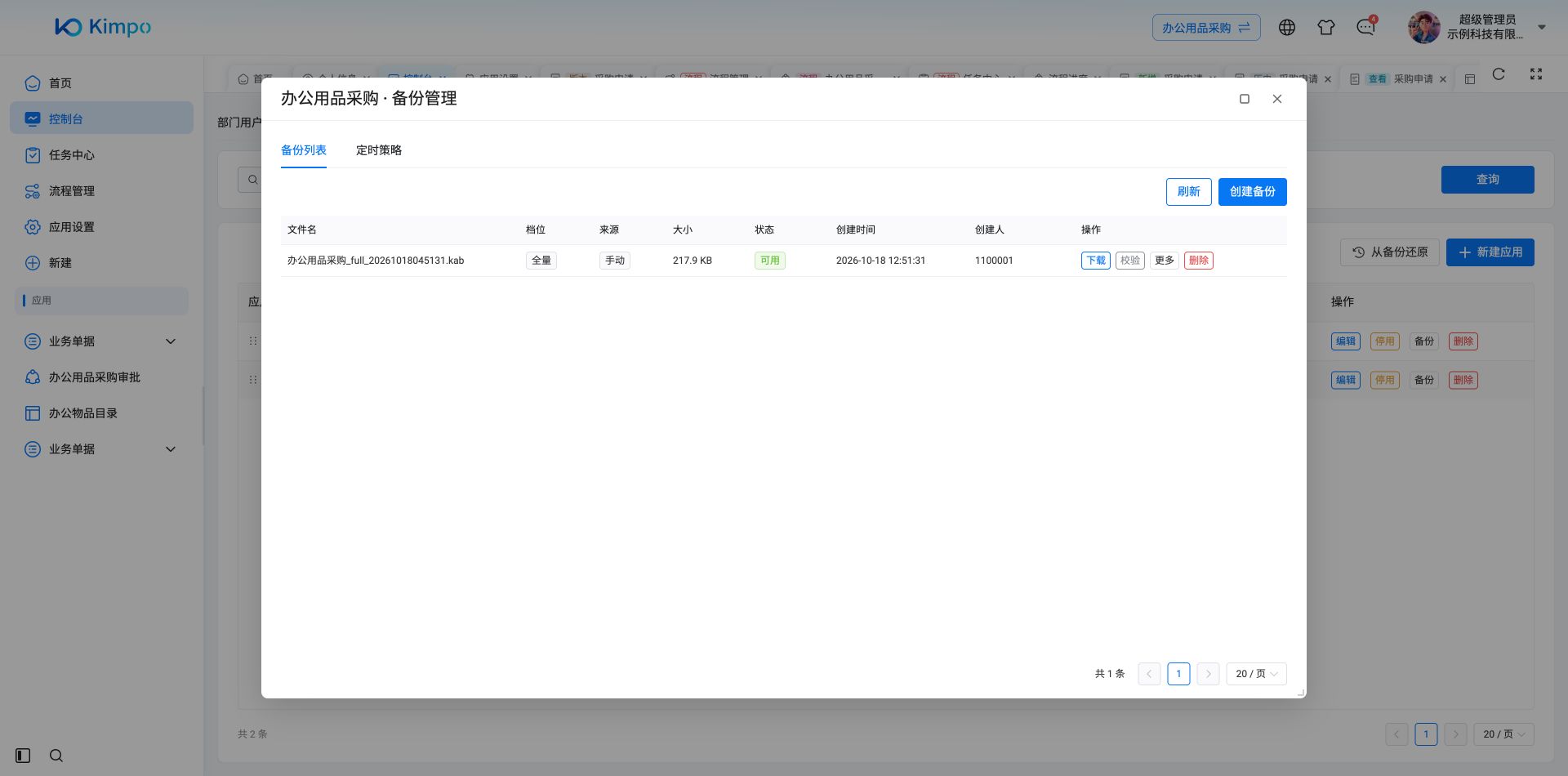1568x776 pixels.
Task: Switch to the 查看 采购申请 tab
Action: (x=1399, y=79)
